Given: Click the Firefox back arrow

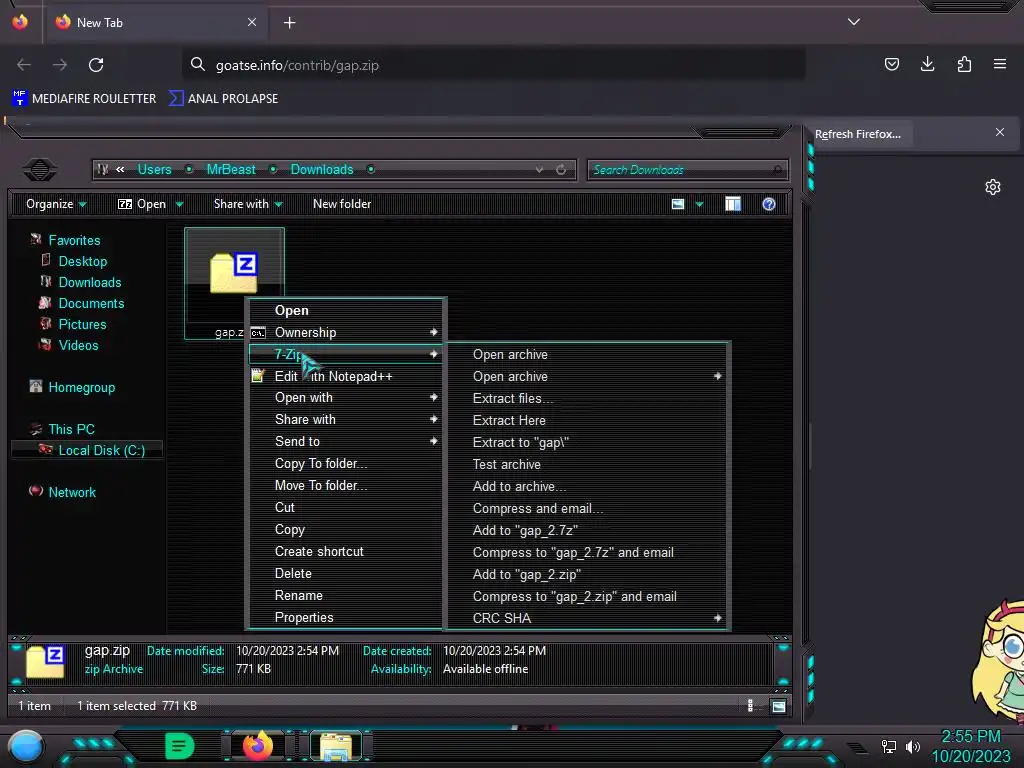Looking at the screenshot, I should click(24, 65).
